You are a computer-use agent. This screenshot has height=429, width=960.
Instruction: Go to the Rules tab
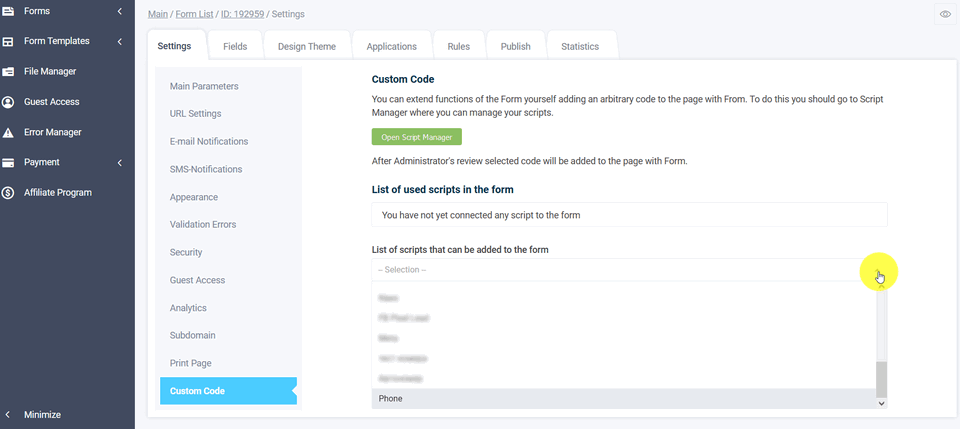[459, 47]
